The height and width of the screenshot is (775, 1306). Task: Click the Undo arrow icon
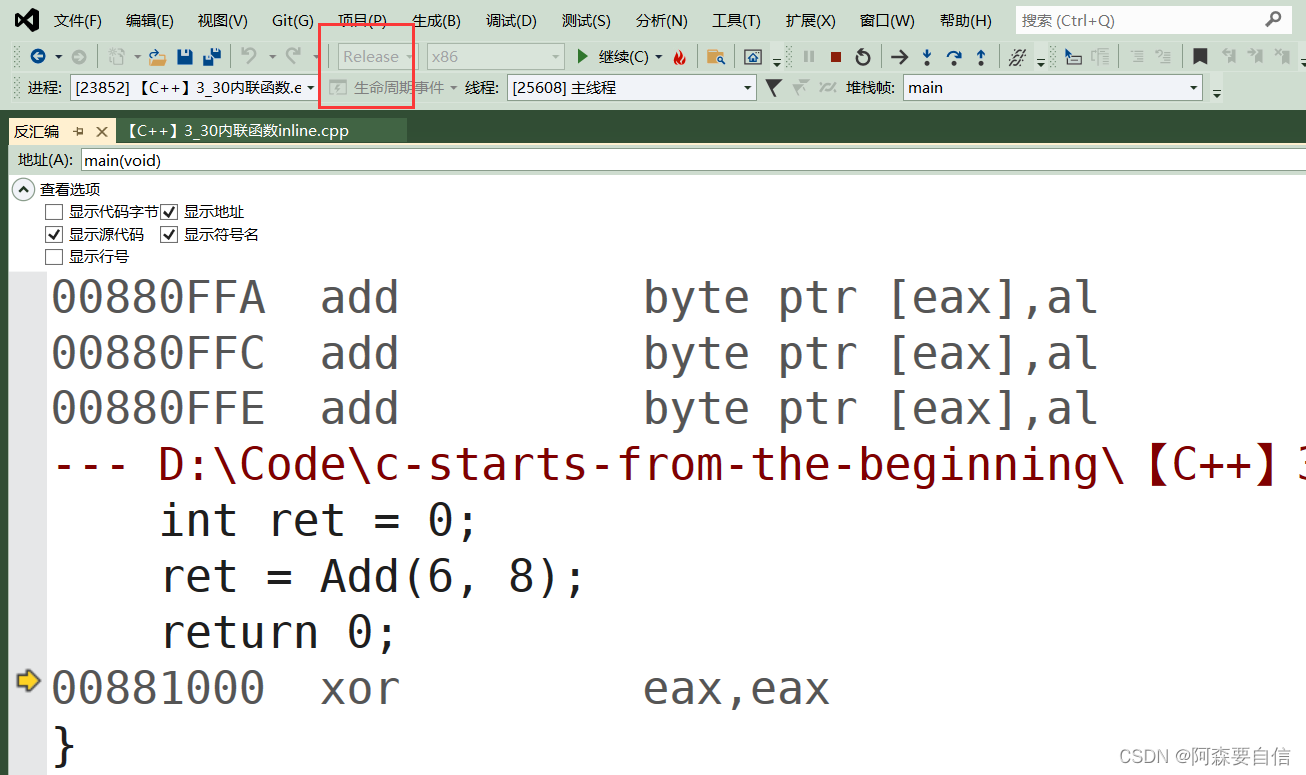pyautogui.click(x=249, y=57)
